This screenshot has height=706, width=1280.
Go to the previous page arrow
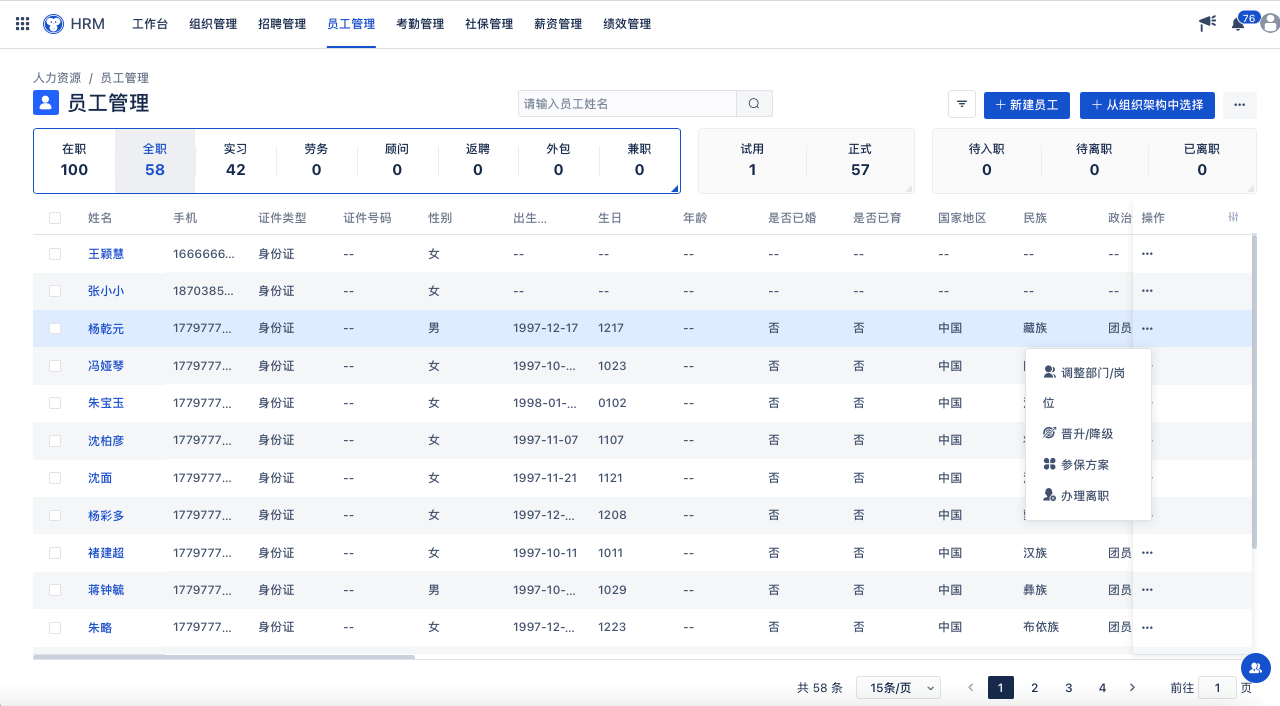970,688
